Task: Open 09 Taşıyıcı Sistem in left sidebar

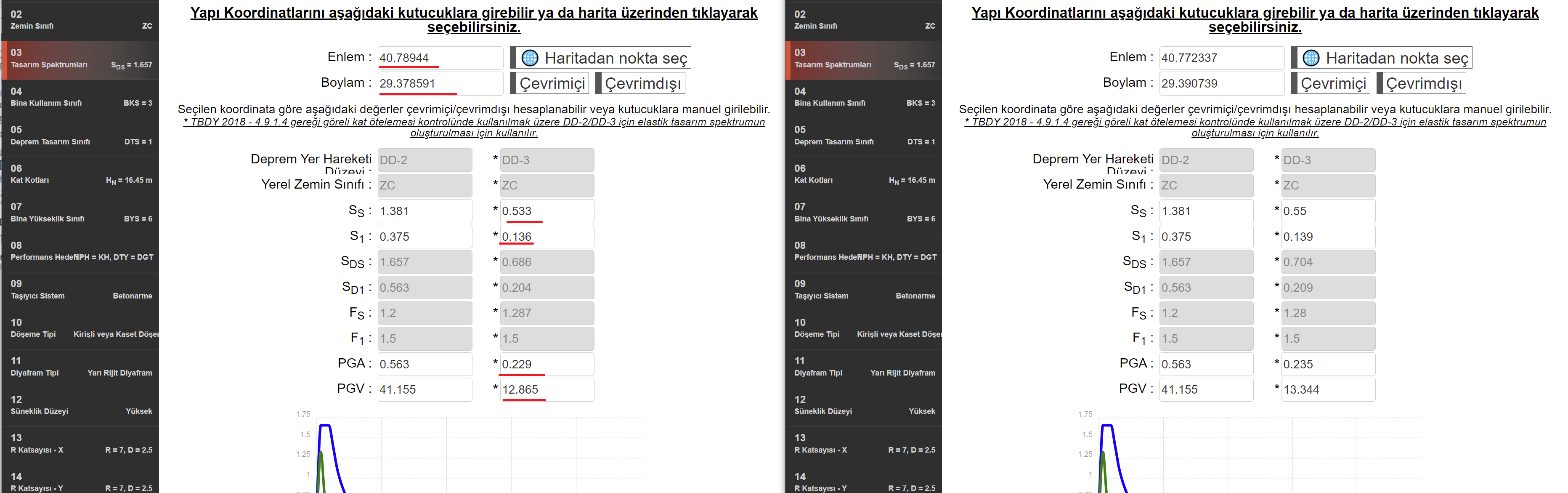Action: coord(80,291)
